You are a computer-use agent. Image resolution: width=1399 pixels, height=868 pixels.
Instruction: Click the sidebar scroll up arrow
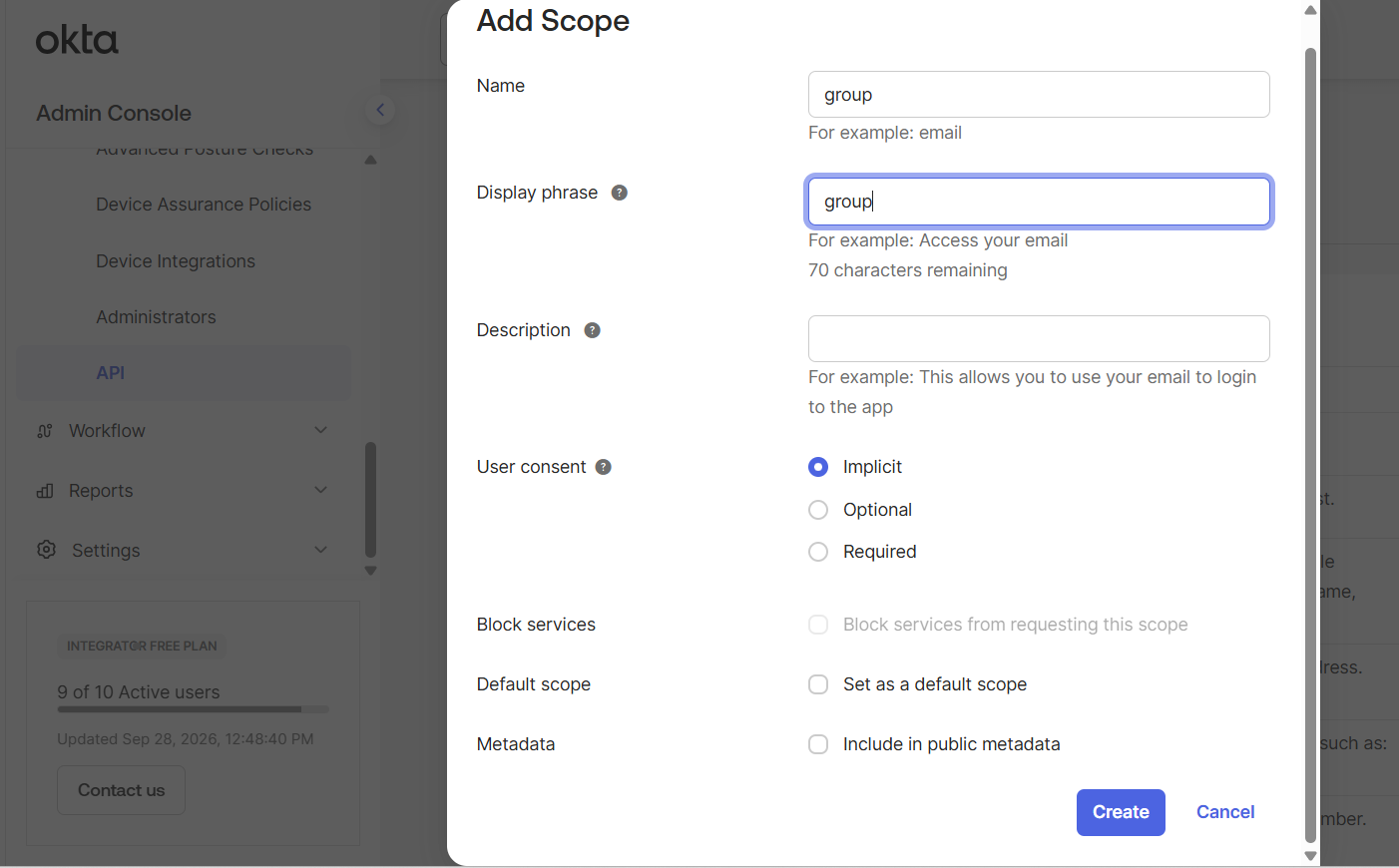coord(371,160)
